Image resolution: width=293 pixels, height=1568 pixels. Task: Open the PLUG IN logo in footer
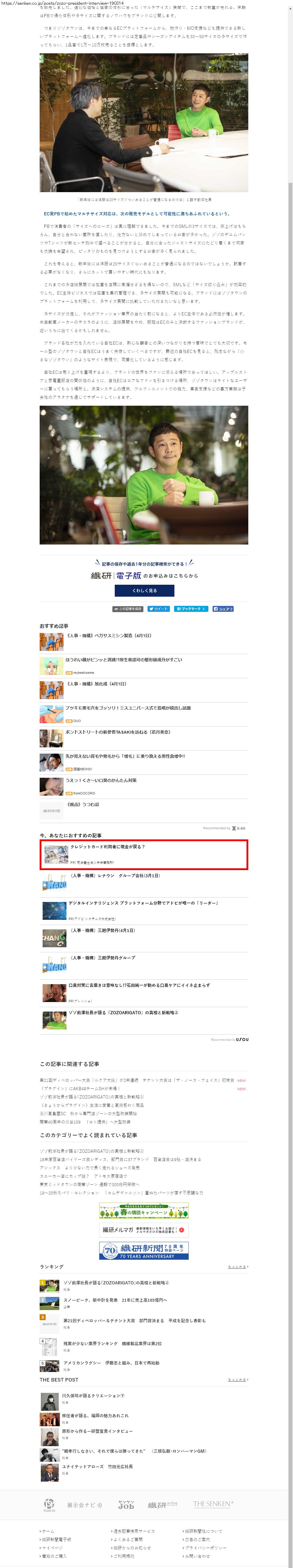tap(49, 1505)
